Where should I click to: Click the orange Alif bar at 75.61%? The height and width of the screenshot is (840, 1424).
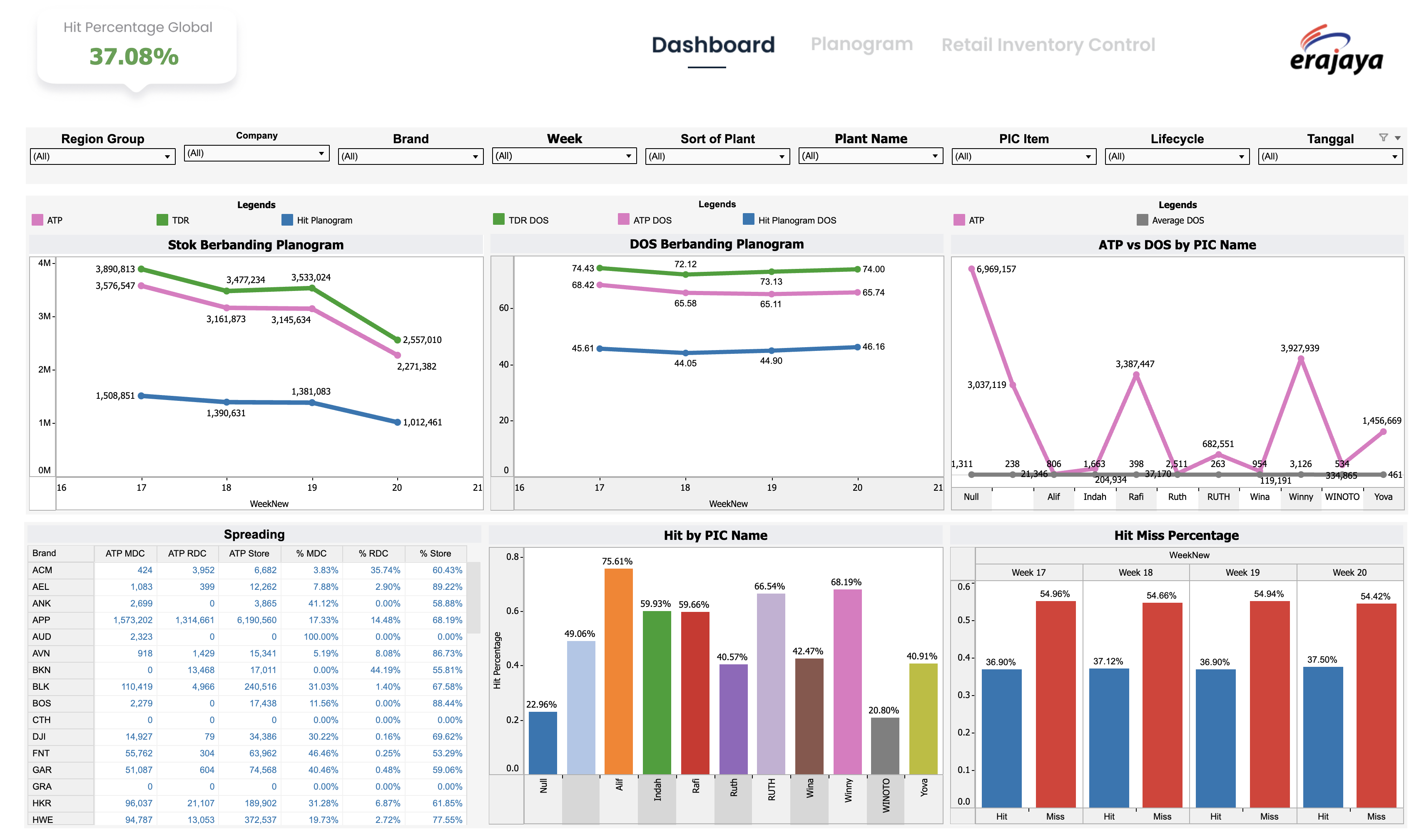618,671
